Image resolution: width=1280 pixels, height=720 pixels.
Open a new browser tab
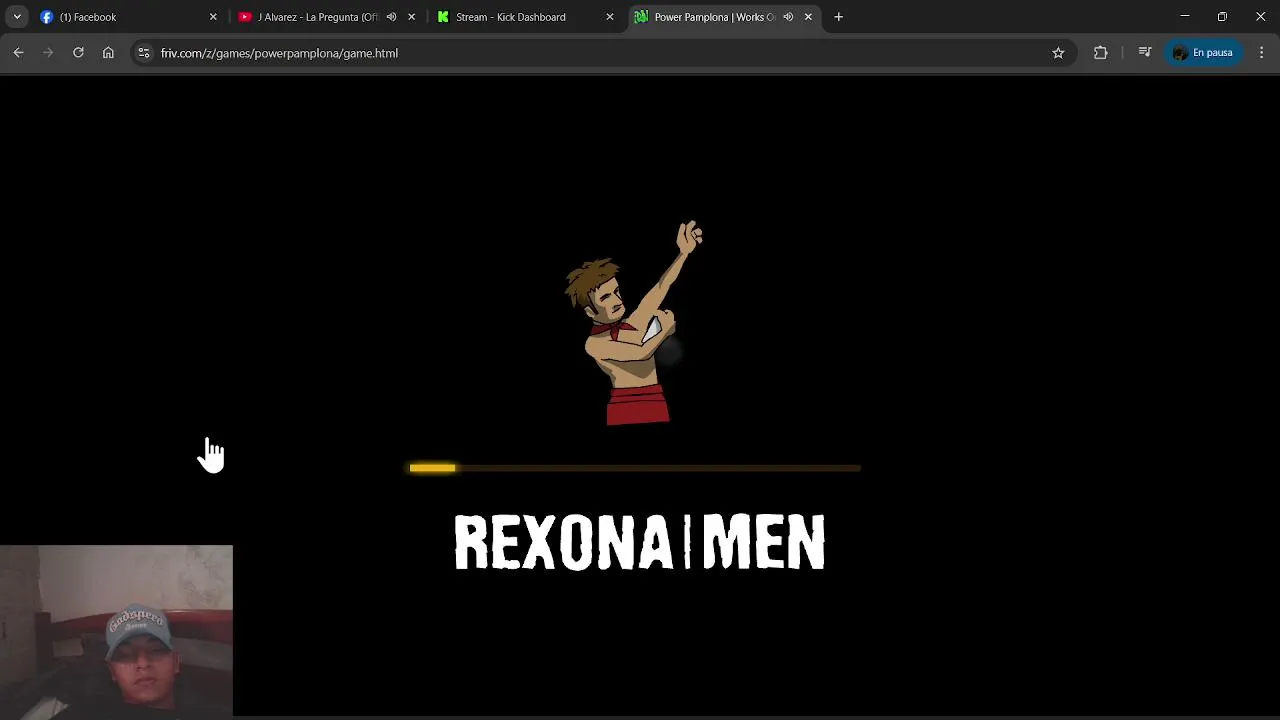pyautogui.click(x=838, y=17)
